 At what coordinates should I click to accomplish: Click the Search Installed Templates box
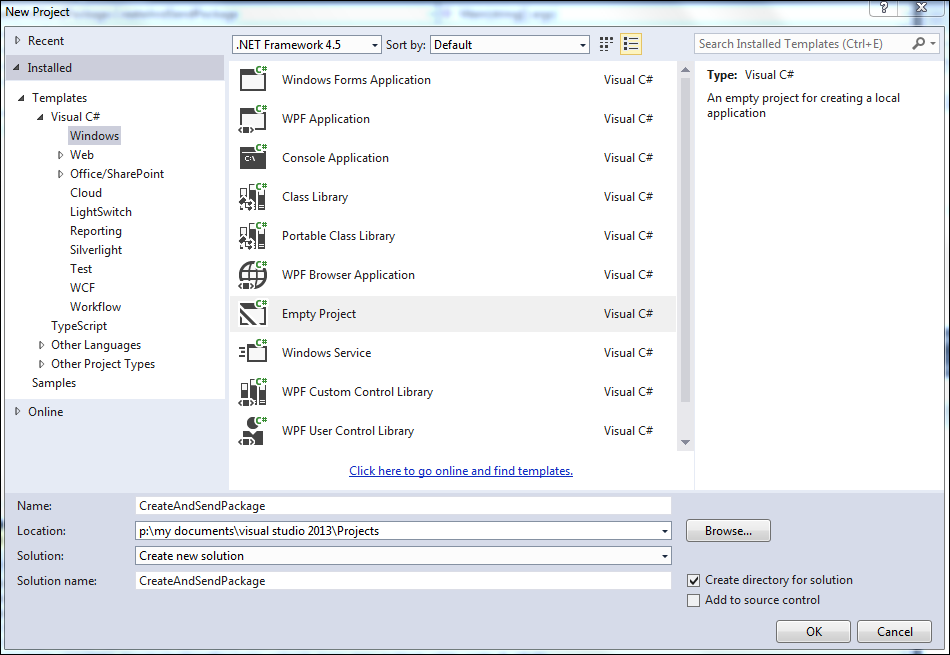click(x=803, y=44)
